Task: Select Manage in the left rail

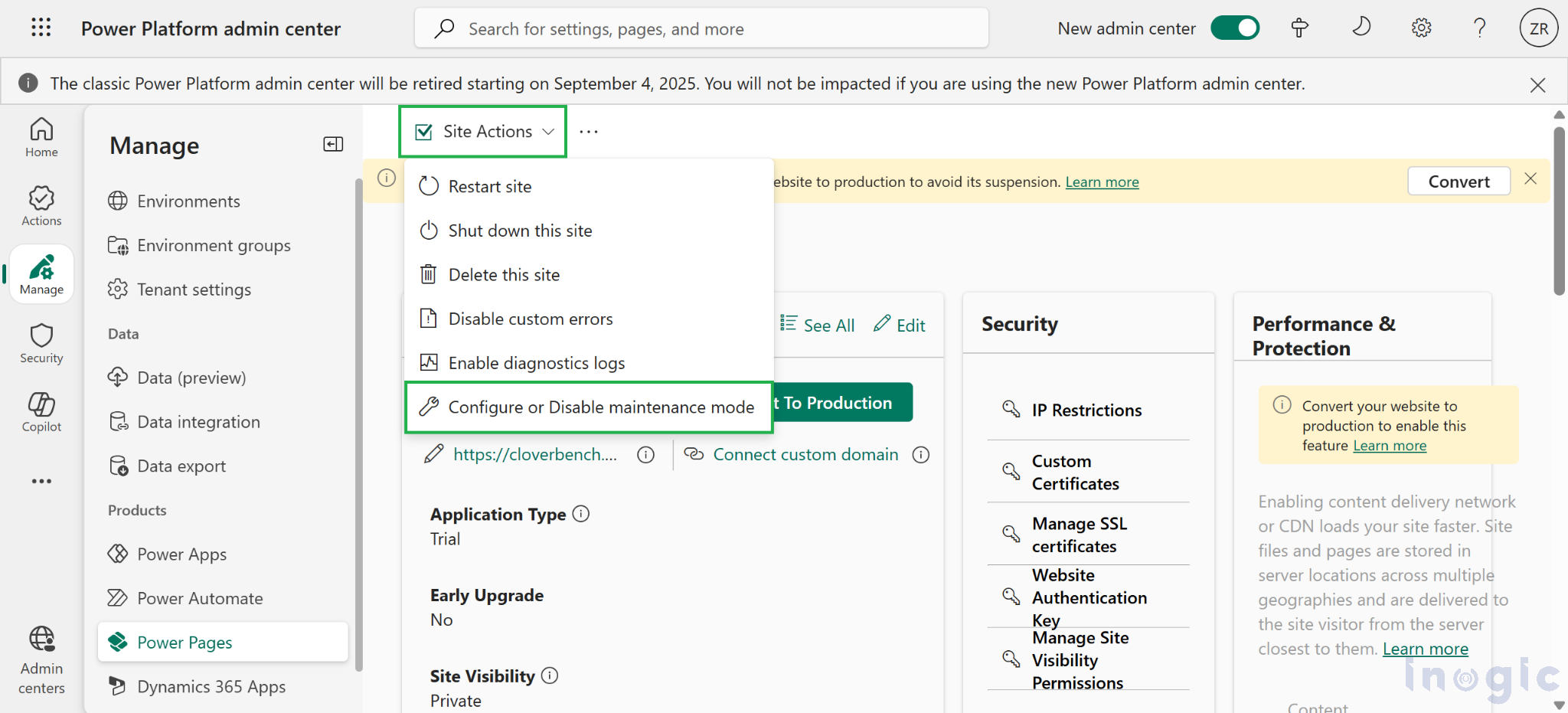Action: (x=41, y=274)
